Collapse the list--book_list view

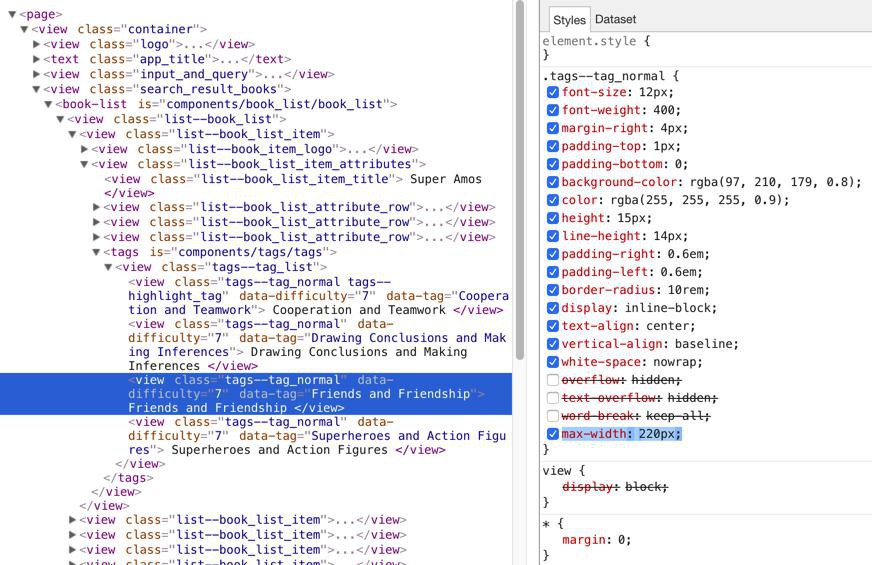click(61, 120)
